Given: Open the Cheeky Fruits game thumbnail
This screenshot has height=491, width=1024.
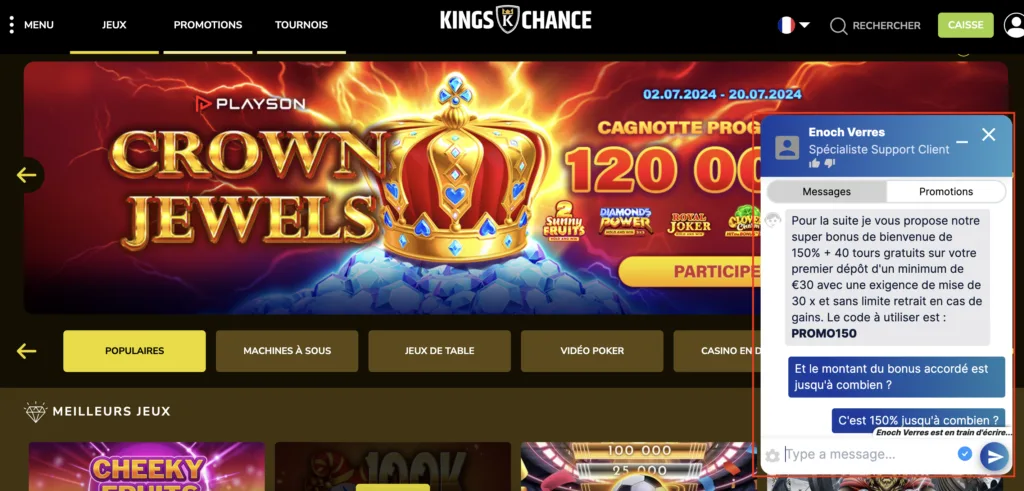Looking at the screenshot, I should [146, 466].
